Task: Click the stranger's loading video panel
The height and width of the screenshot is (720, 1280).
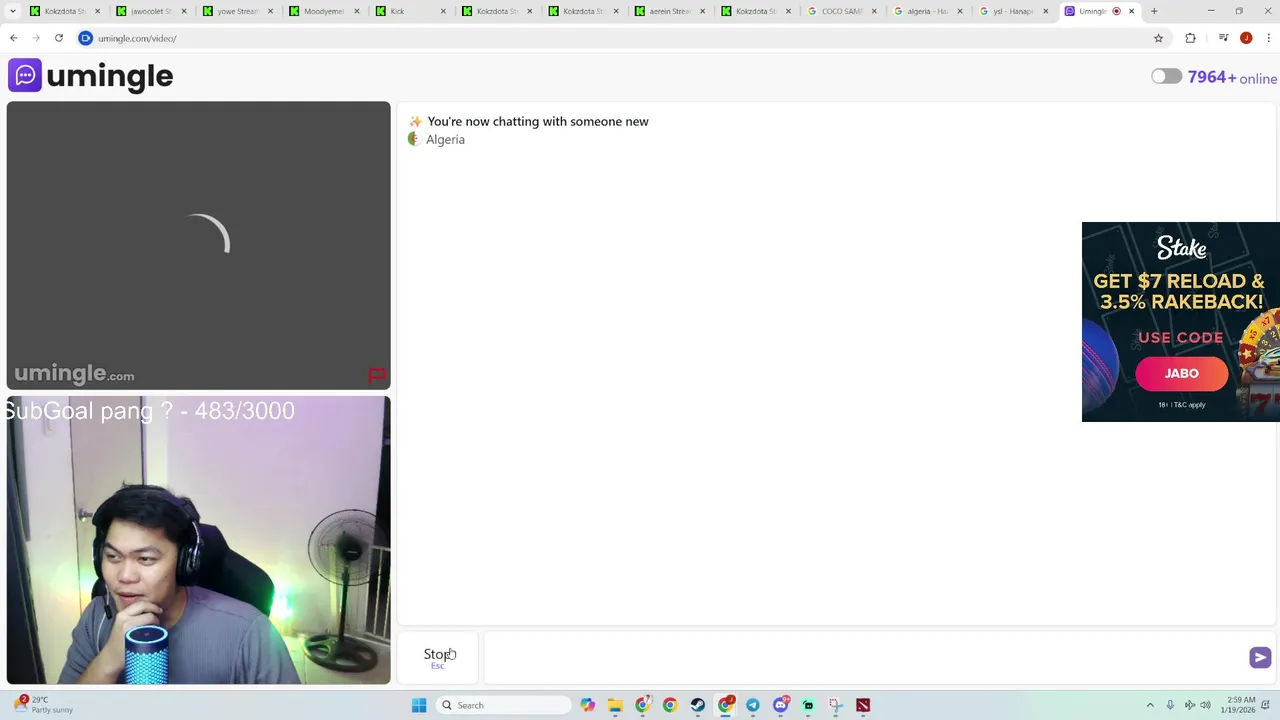Action: coord(198,245)
